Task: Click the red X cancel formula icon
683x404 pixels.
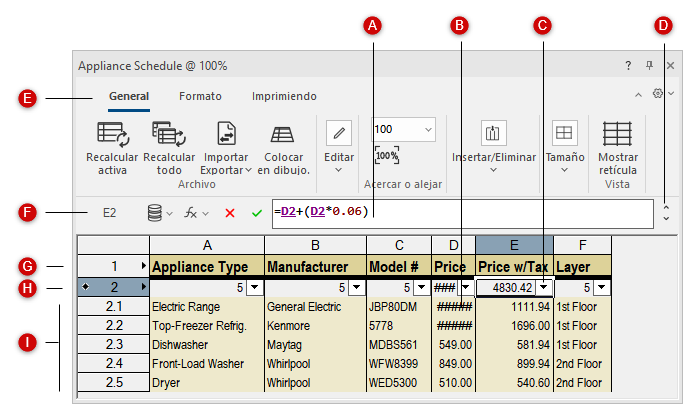Action: 230,213
